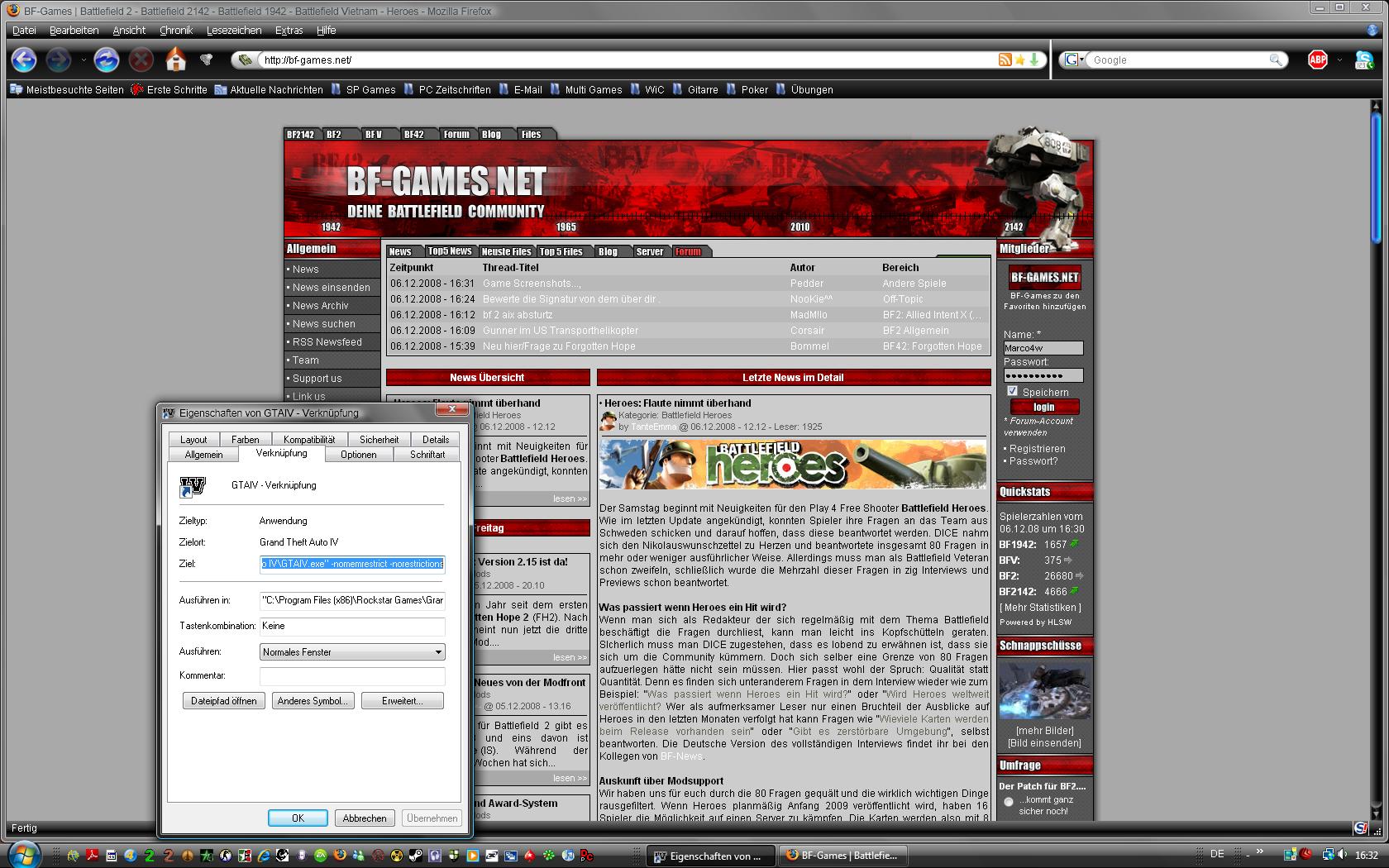Screen dimensions: 1389x868
Task: Toggle the Speichern checkbox
Action: pos(1012,391)
